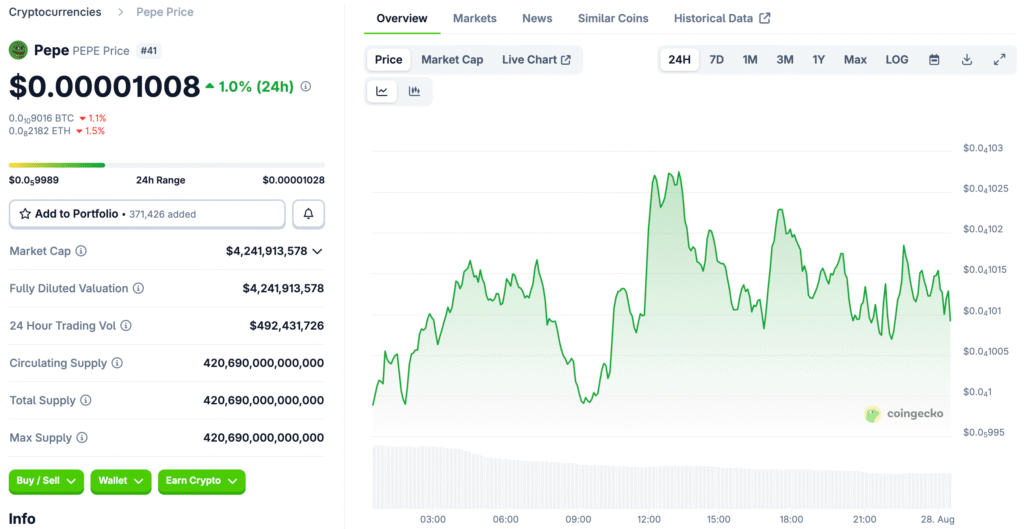The height and width of the screenshot is (529, 1024).
Task: Click the Pepe coin logo icon
Action: click(x=18, y=50)
